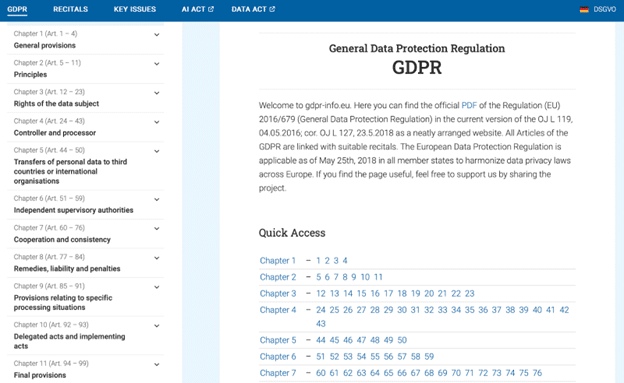This screenshot has height=383, width=624.
Task: Go to Article 11
Action: (x=378, y=277)
